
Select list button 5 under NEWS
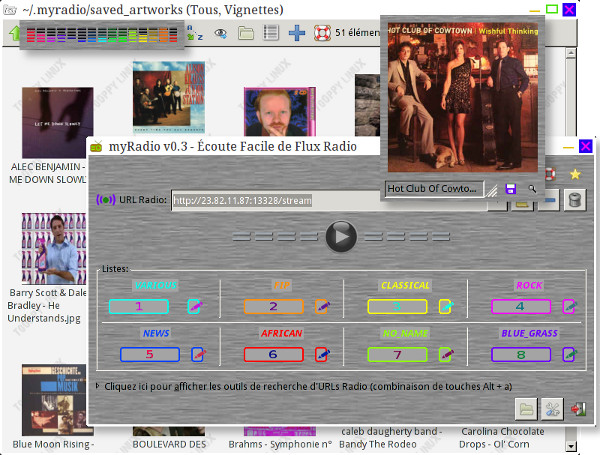(149, 354)
